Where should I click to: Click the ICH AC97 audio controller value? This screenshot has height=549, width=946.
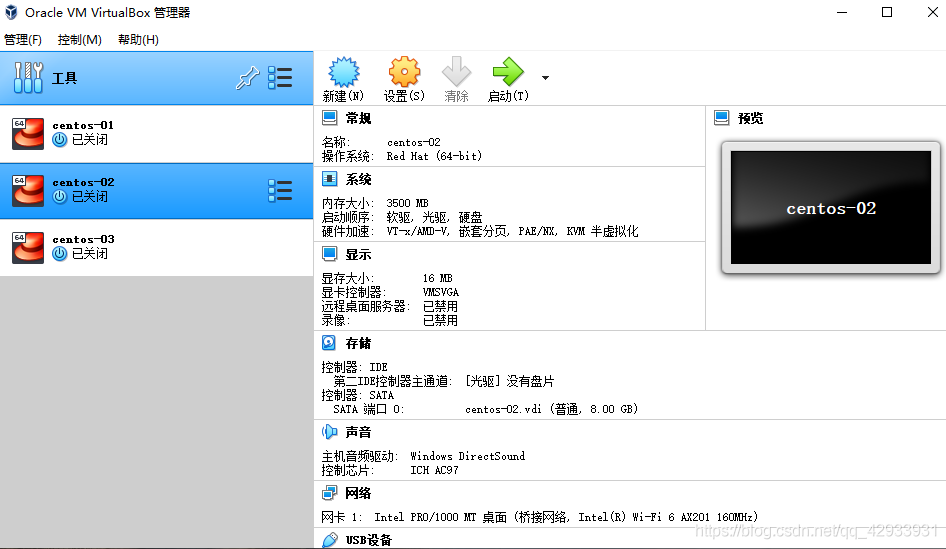pyautogui.click(x=434, y=470)
